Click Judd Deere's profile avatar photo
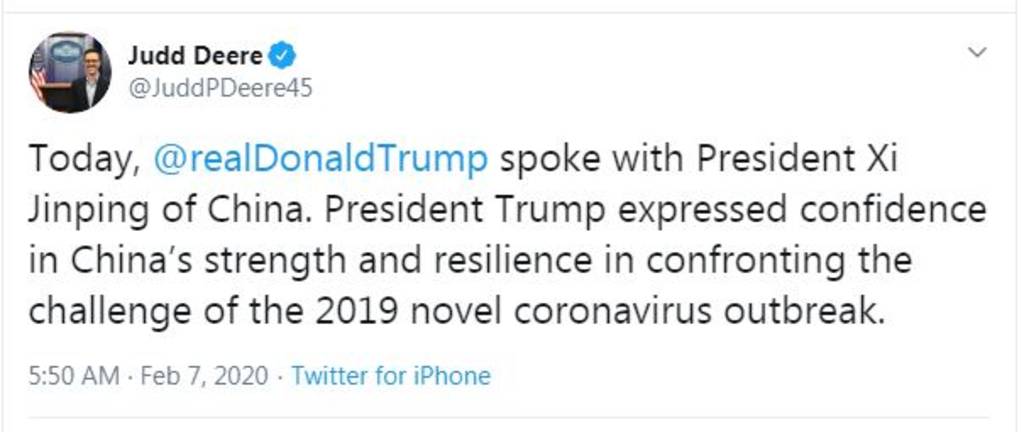This screenshot has height=432, width=1024. [x=70, y=72]
